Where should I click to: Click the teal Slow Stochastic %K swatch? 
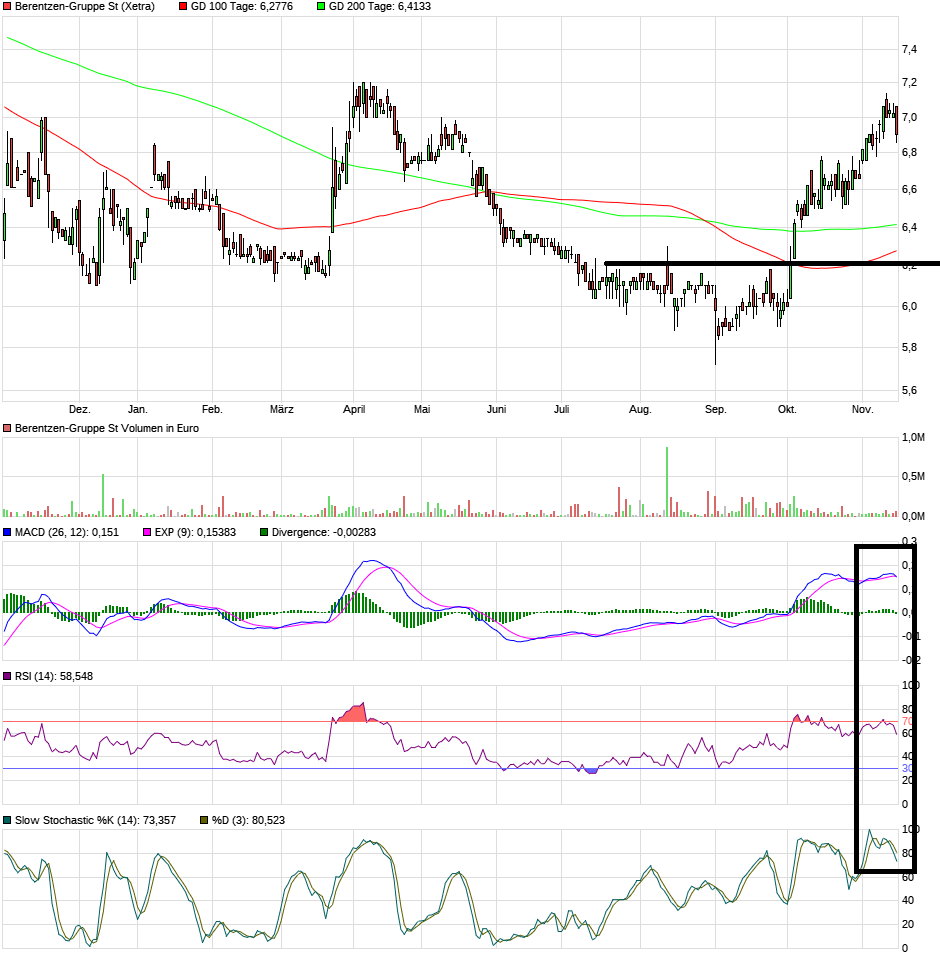pyautogui.click(x=7, y=820)
